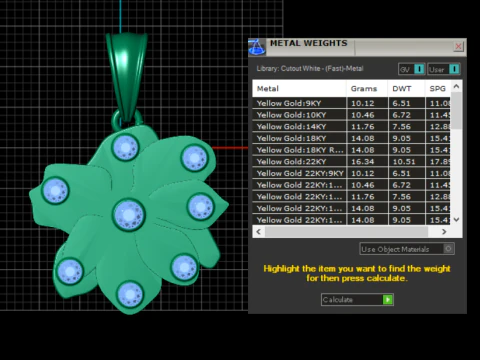
Task: Click the Library: Cutout White label
Action: coord(310,69)
